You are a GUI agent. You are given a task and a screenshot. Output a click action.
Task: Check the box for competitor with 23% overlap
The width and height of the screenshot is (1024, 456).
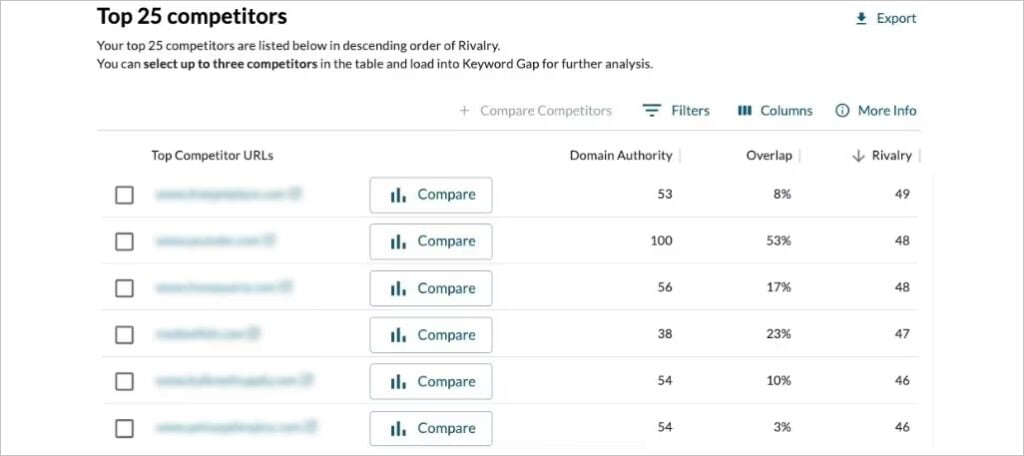[x=124, y=334]
